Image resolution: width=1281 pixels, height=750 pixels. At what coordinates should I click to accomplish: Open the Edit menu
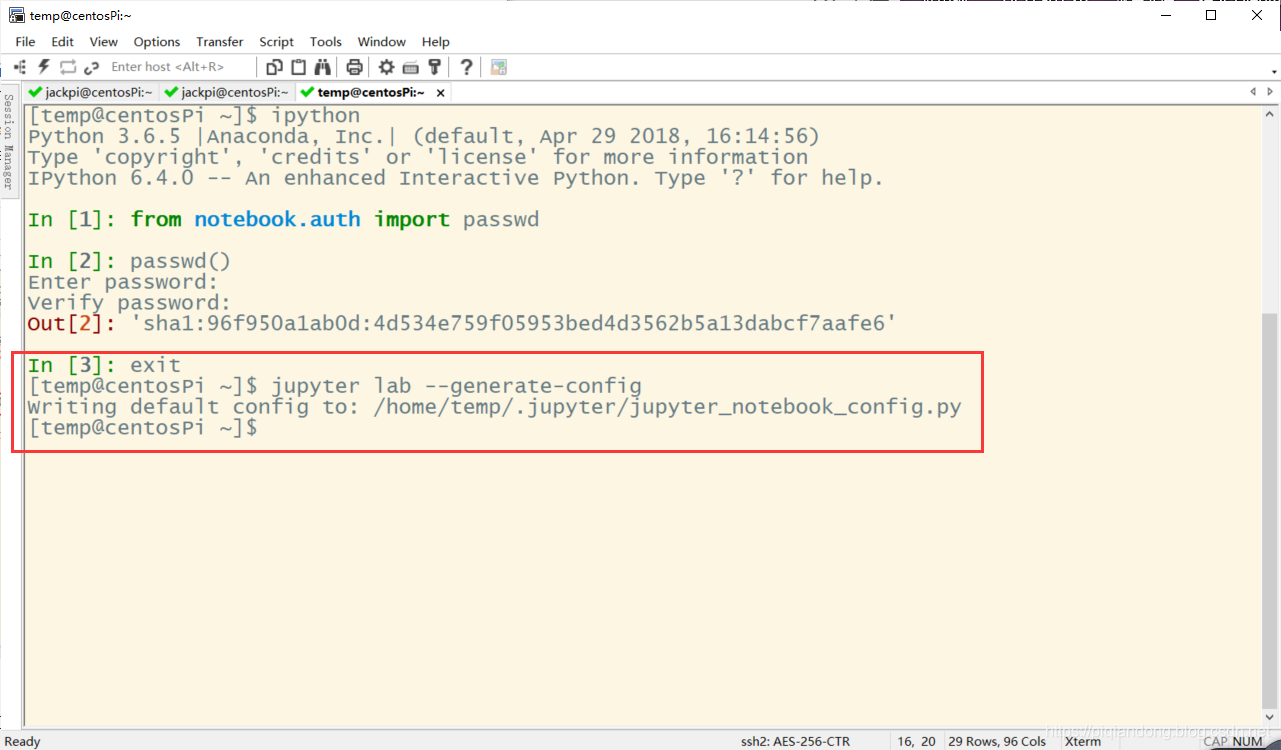pos(62,42)
